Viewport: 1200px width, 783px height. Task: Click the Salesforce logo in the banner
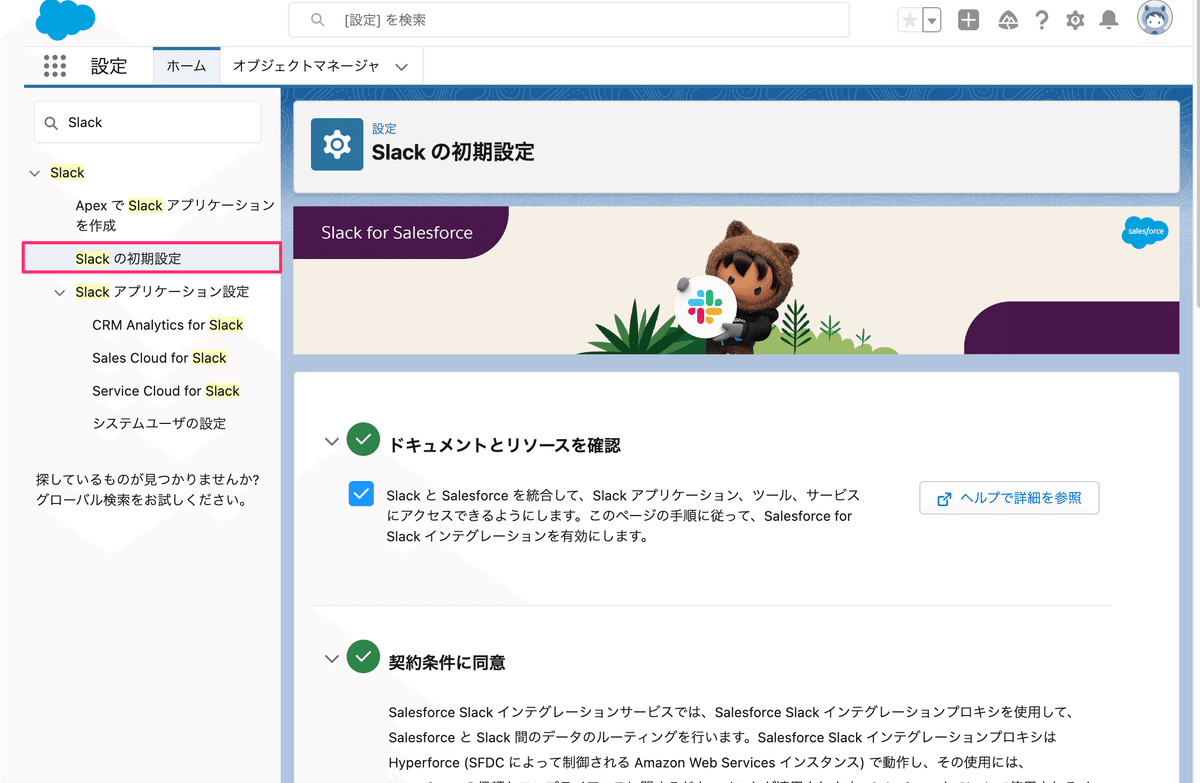(1145, 231)
